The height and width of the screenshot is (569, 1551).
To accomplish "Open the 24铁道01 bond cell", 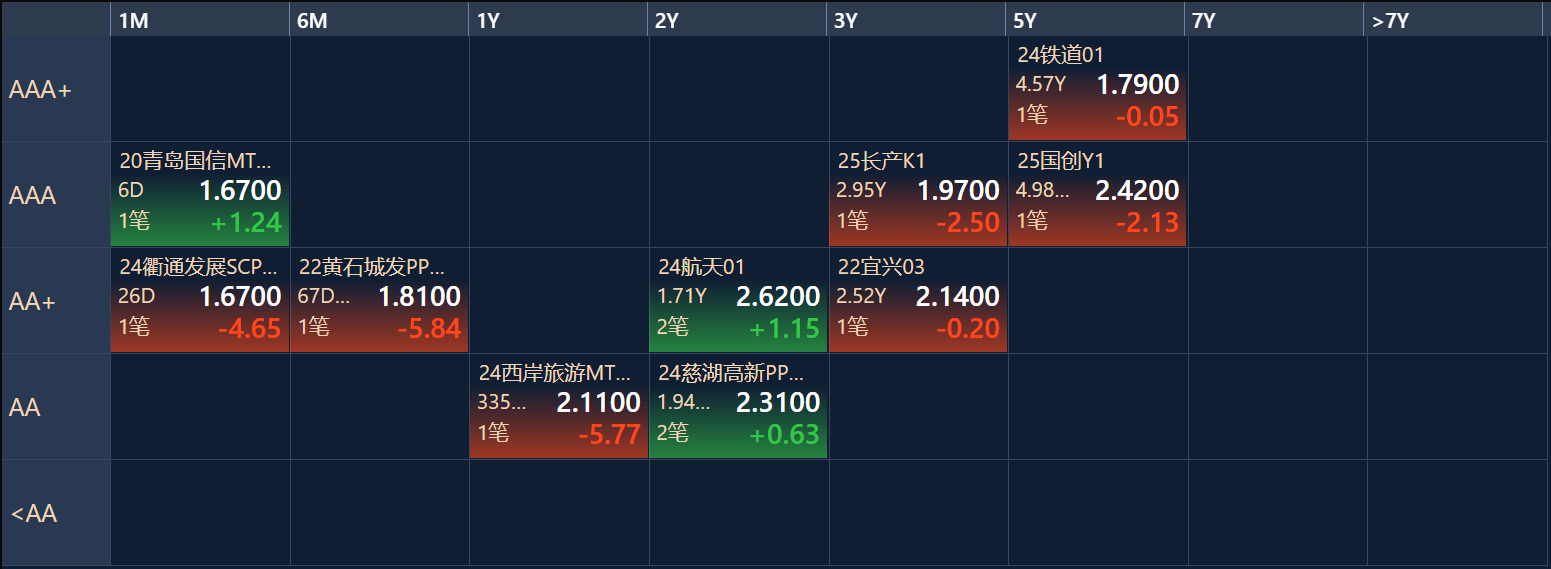I will click(x=1097, y=89).
